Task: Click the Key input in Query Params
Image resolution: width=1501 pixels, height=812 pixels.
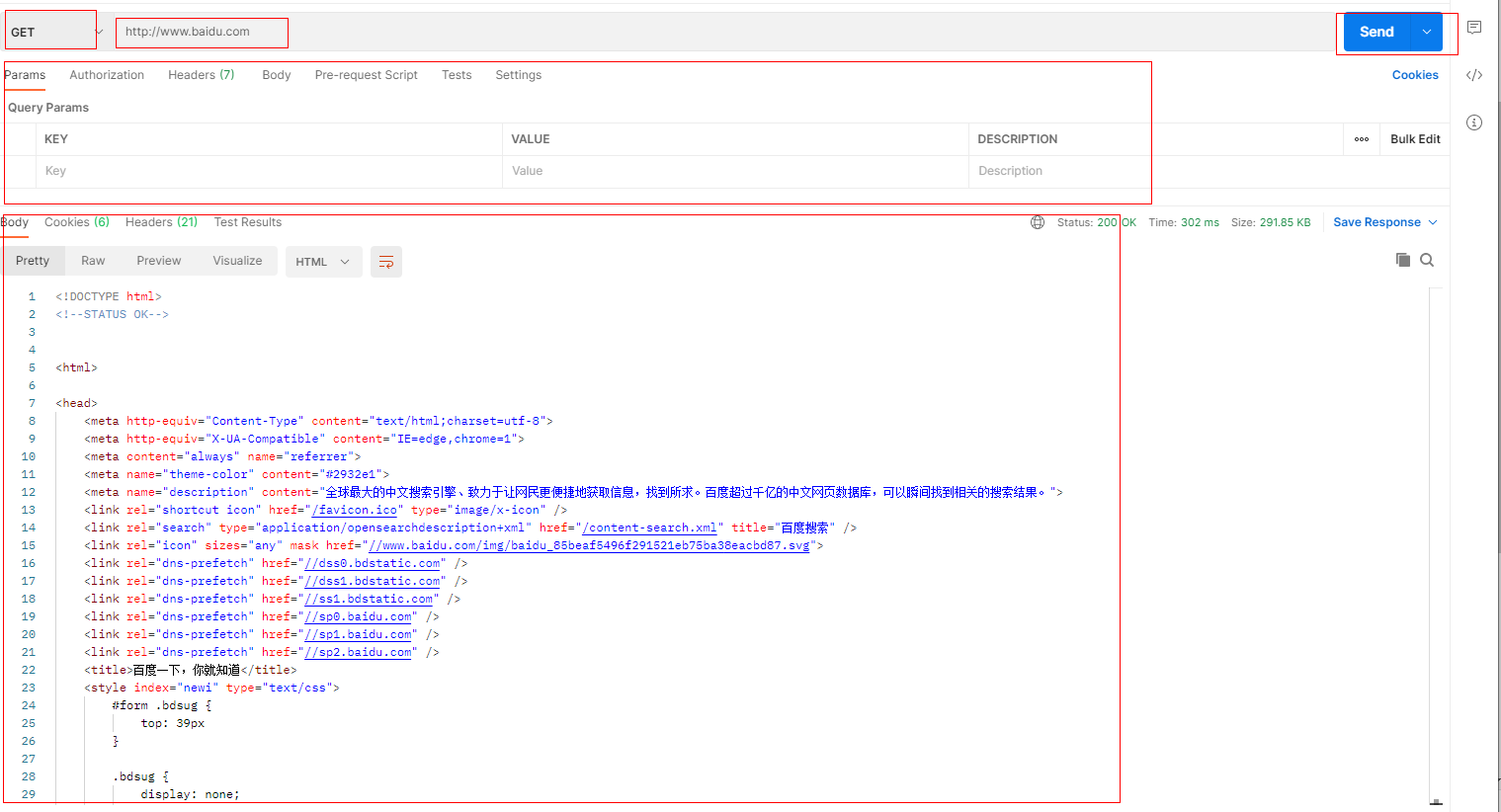Action: 270,171
